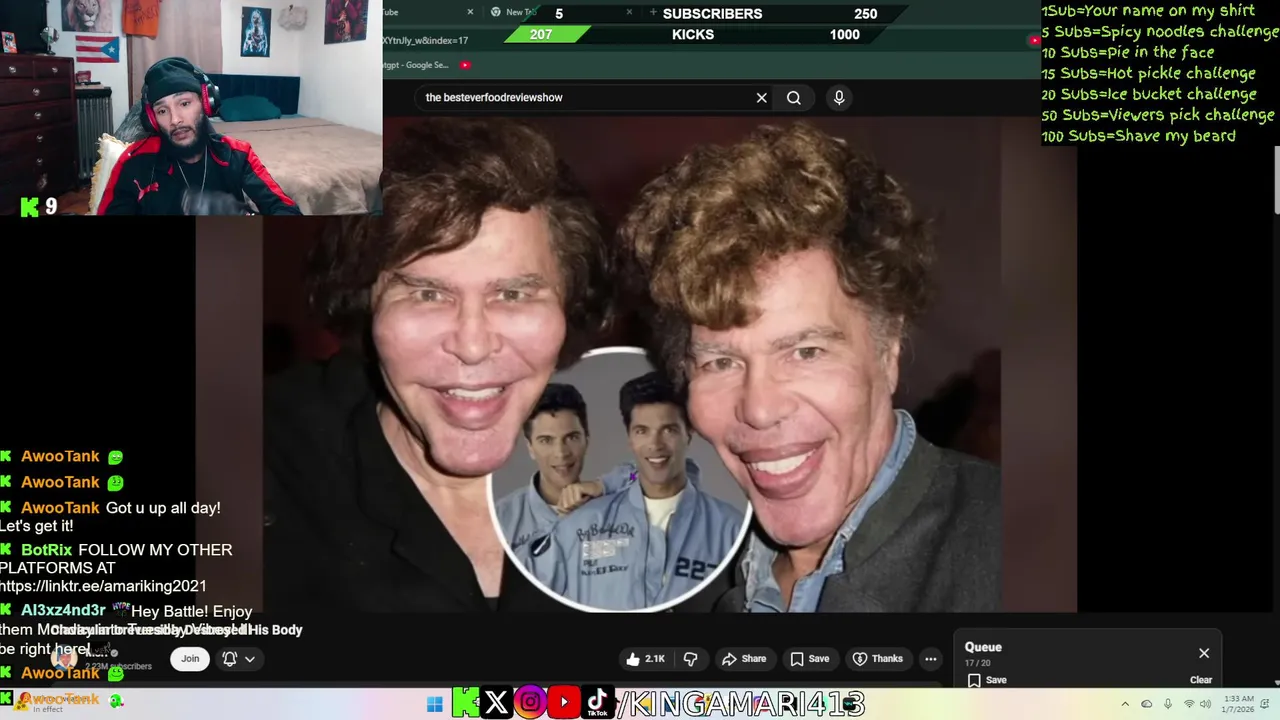Open TikTok icon in taskbar
This screenshot has width=1280, height=720.
pos(598,703)
